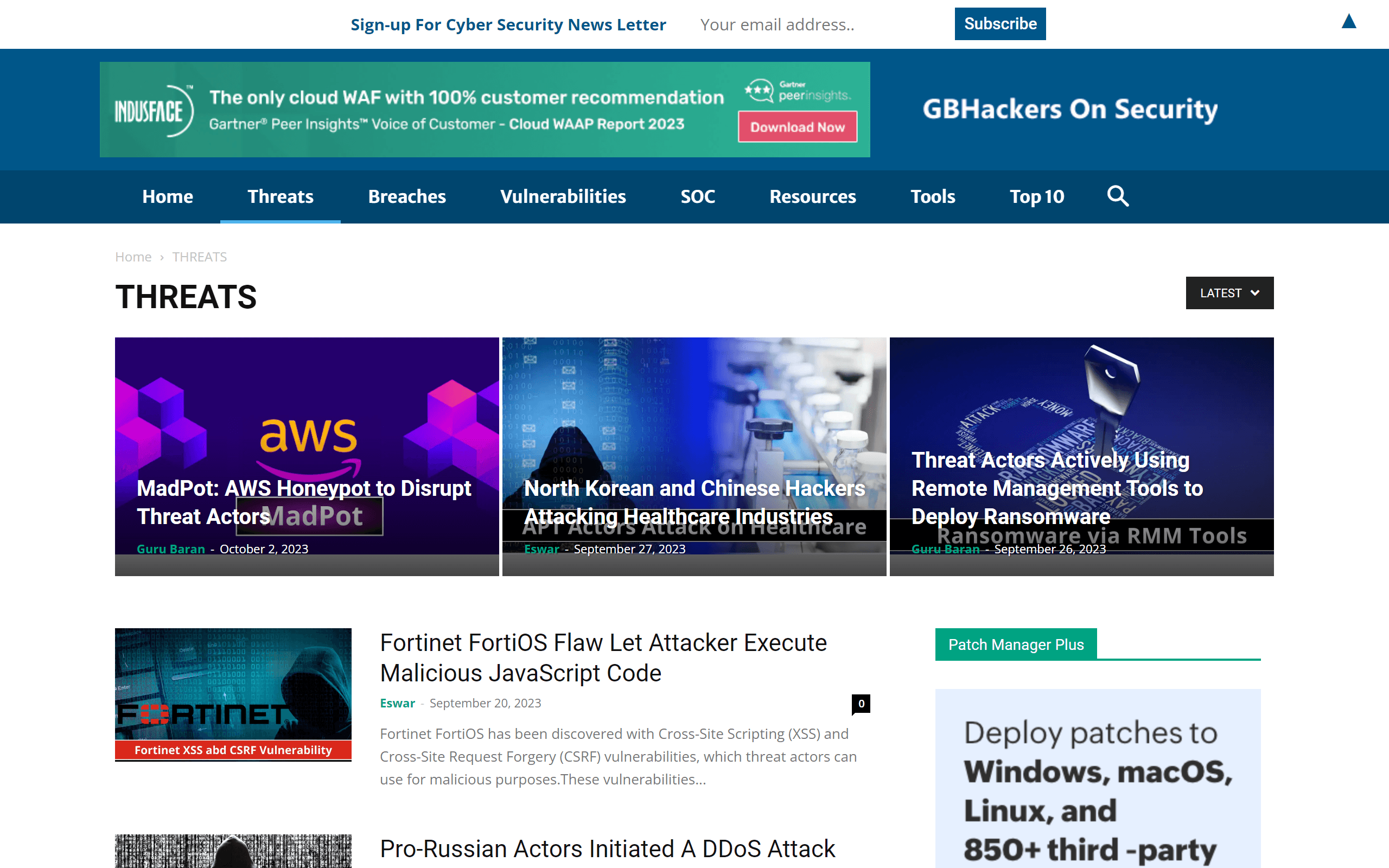
Task: Go to Vulnerabilities menu item
Action: coord(563,196)
